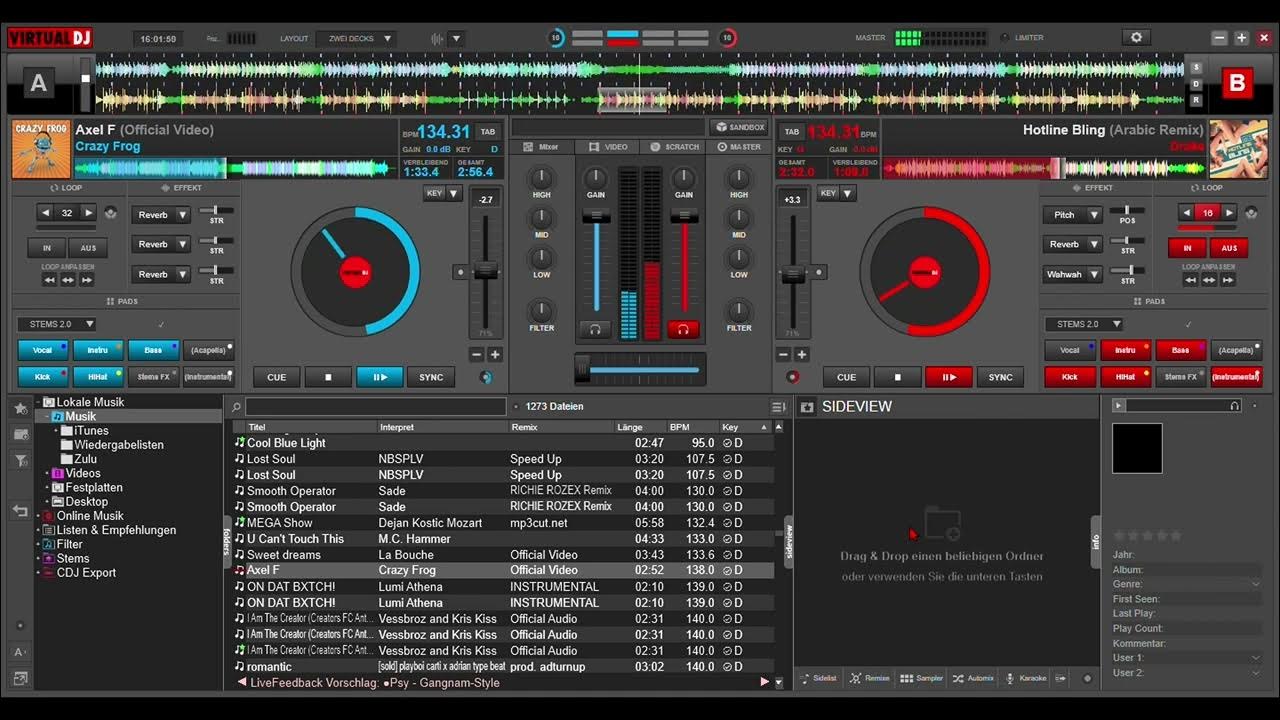Open deck B STEMS 2.0 pads dropdown
The width and height of the screenshot is (1280, 720).
(1084, 324)
